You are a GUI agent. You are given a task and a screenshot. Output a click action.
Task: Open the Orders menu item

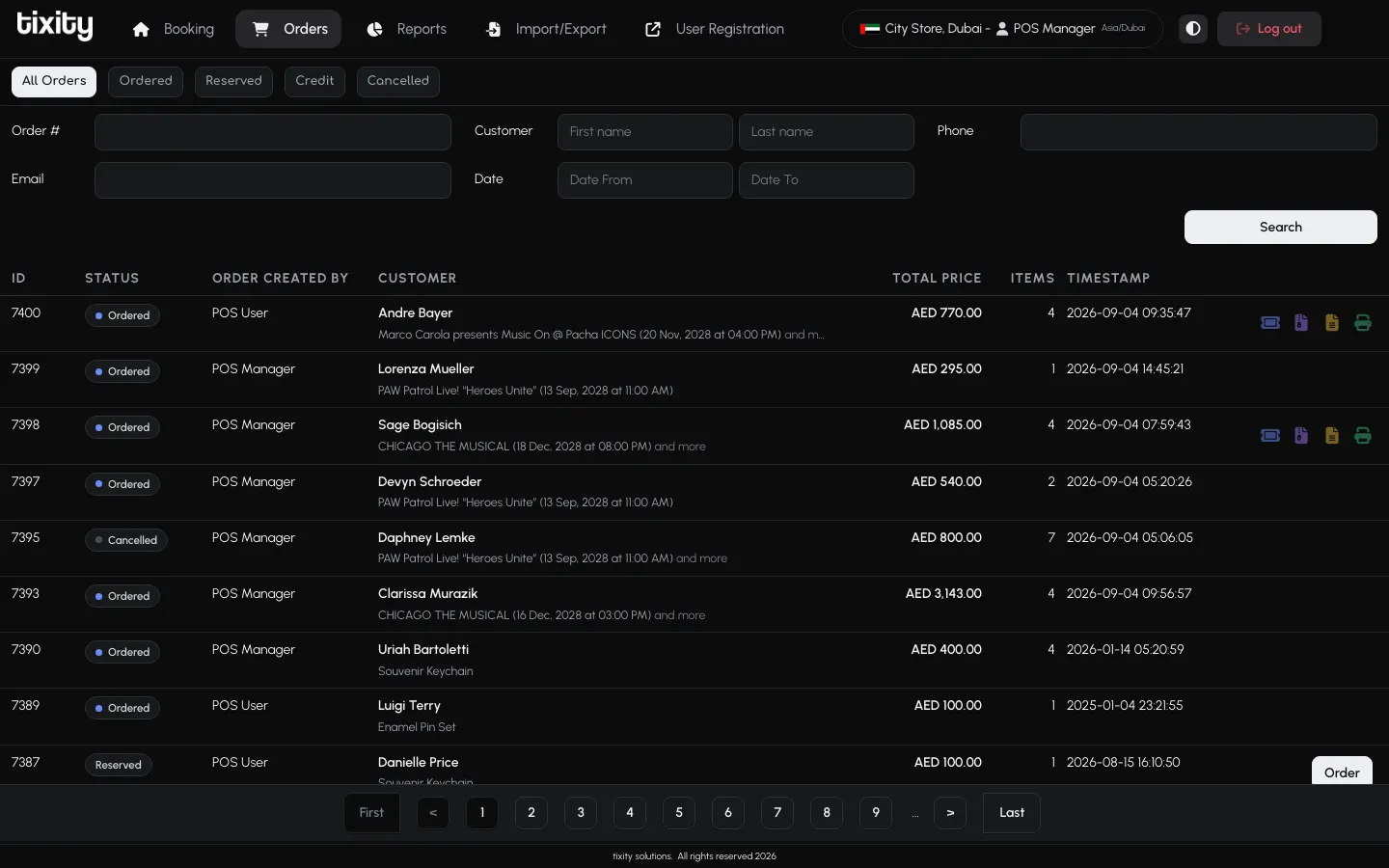point(288,29)
